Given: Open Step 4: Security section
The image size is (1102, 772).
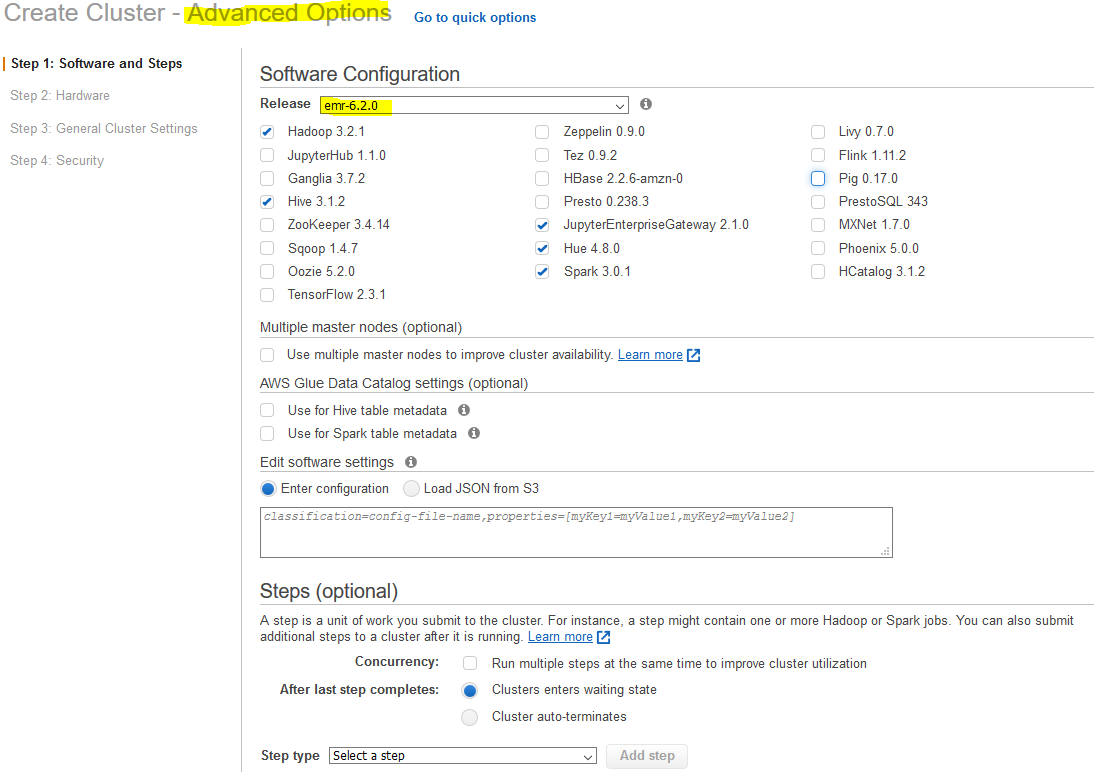Looking at the screenshot, I should [x=57, y=161].
